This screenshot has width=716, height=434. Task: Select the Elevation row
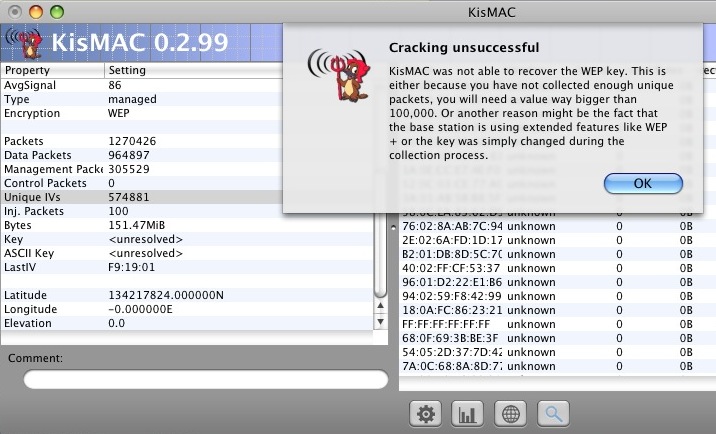tap(187, 323)
